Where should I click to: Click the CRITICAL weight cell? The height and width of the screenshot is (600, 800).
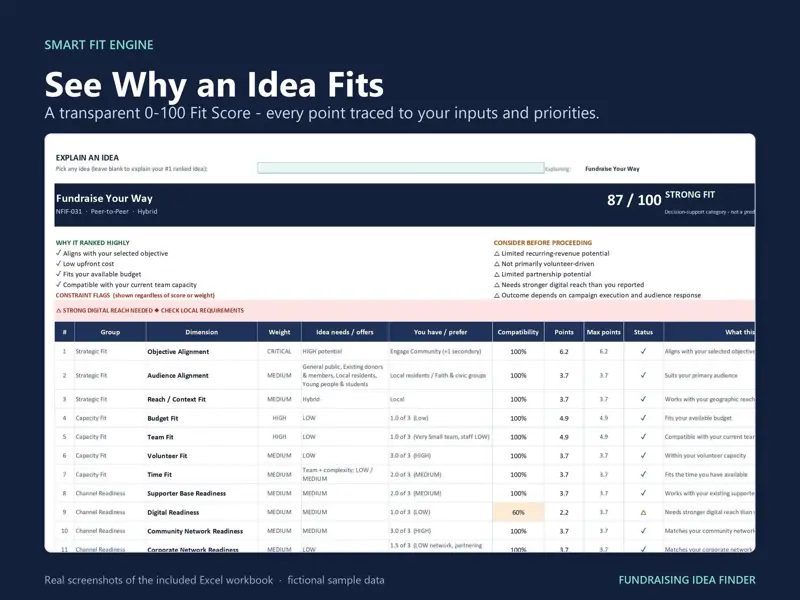tap(279, 352)
